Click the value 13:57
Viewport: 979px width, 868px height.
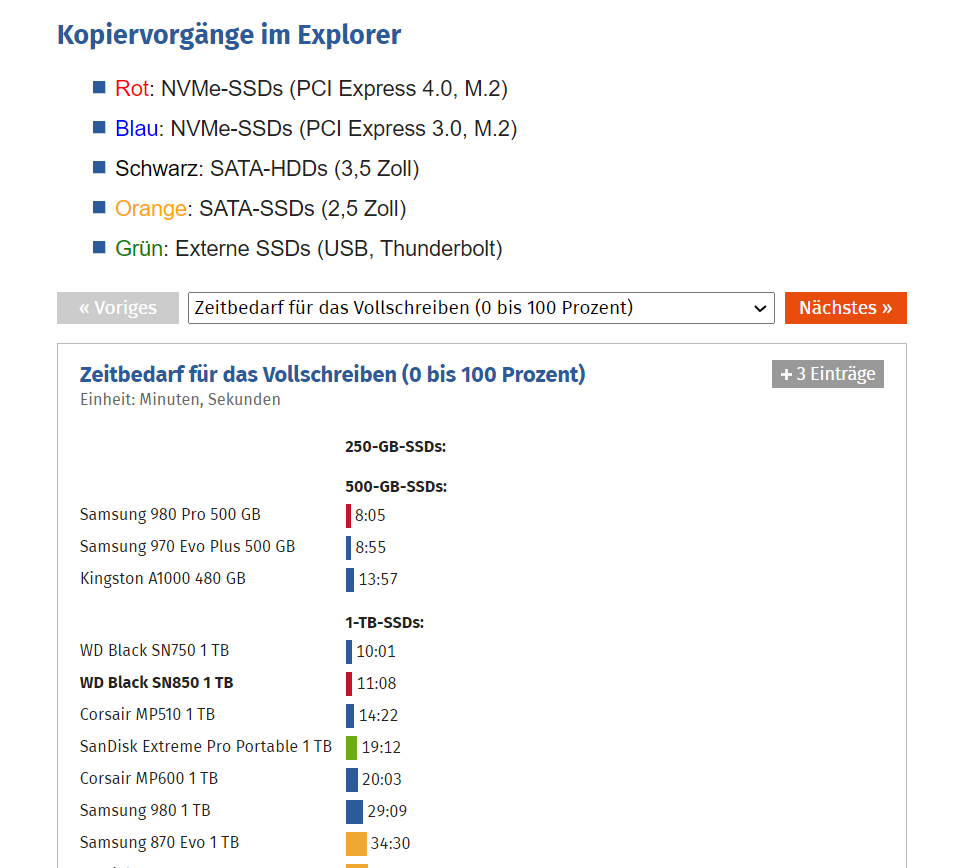tap(378, 579)
